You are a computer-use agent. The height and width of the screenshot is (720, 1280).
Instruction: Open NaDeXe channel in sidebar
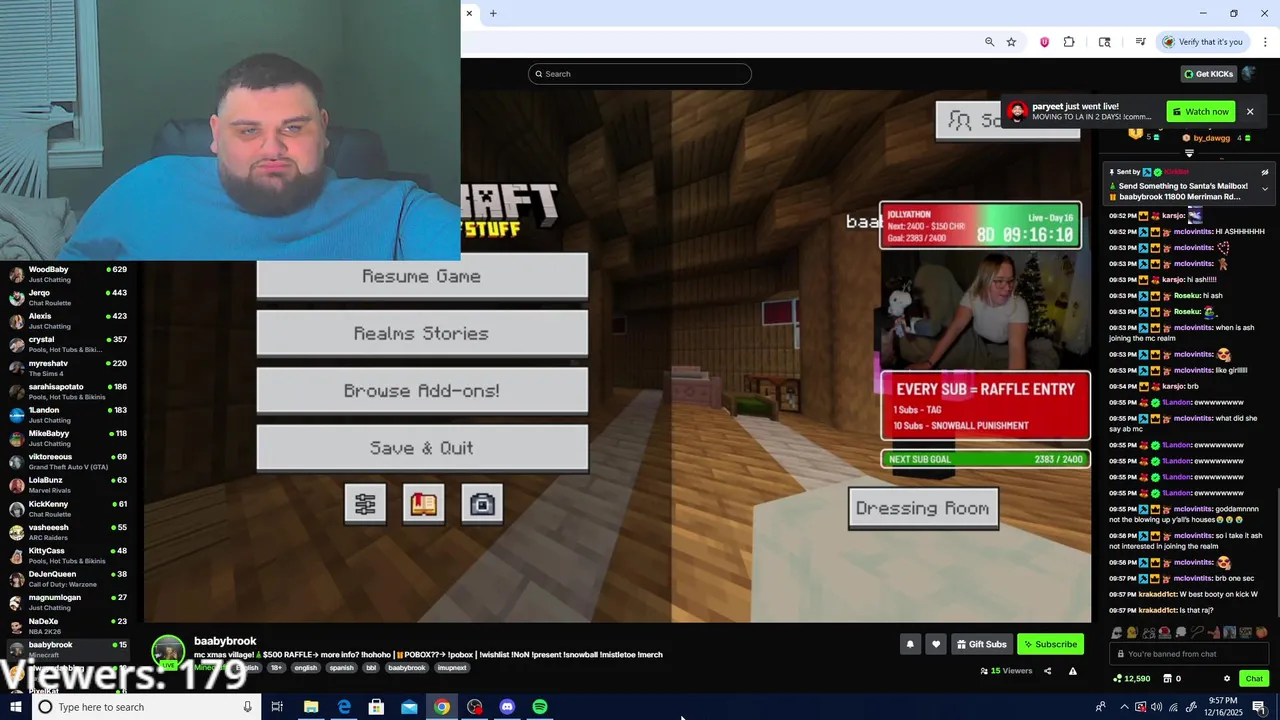(70, 625)
